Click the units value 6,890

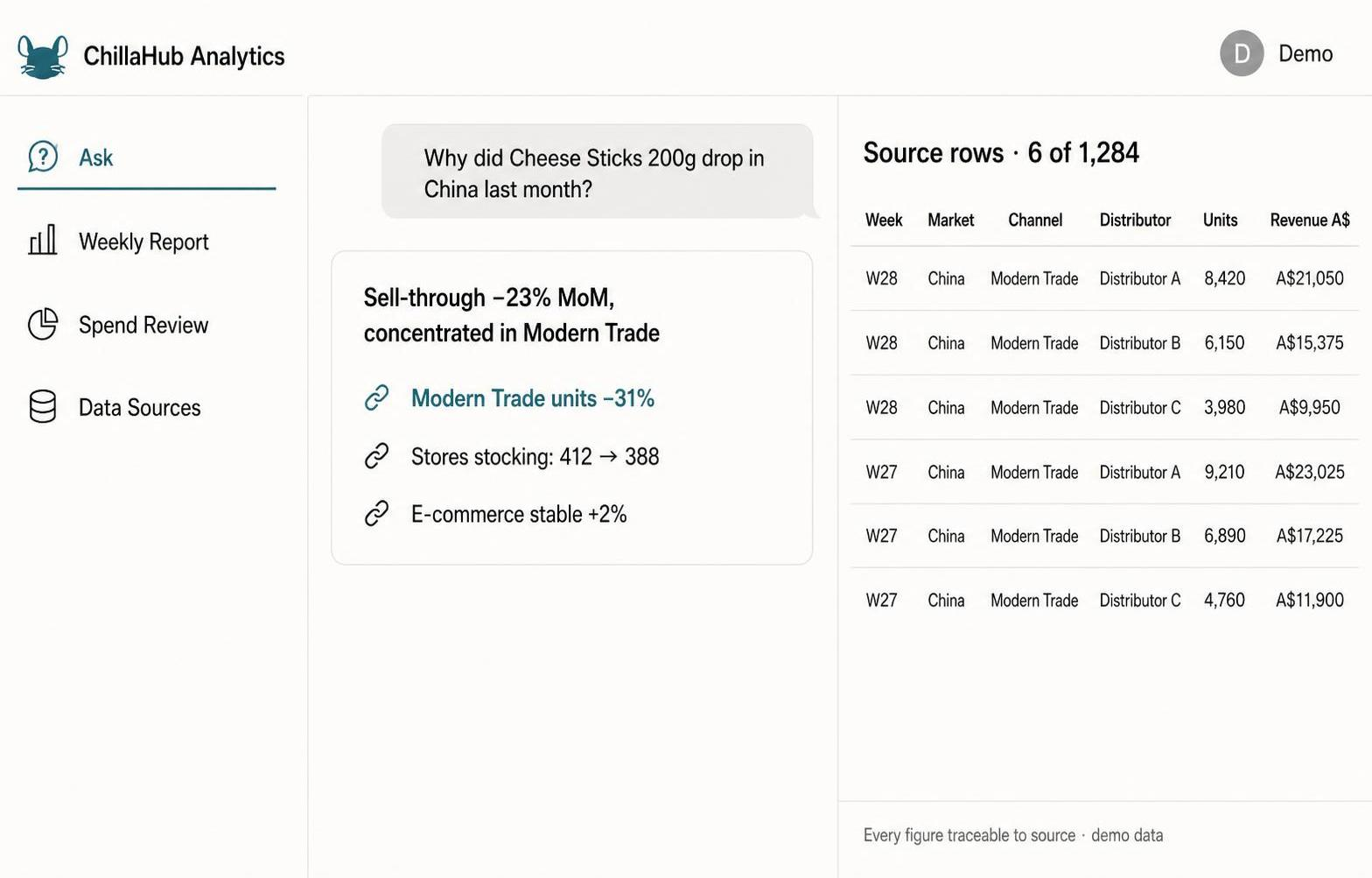[x=1224, y=536]
